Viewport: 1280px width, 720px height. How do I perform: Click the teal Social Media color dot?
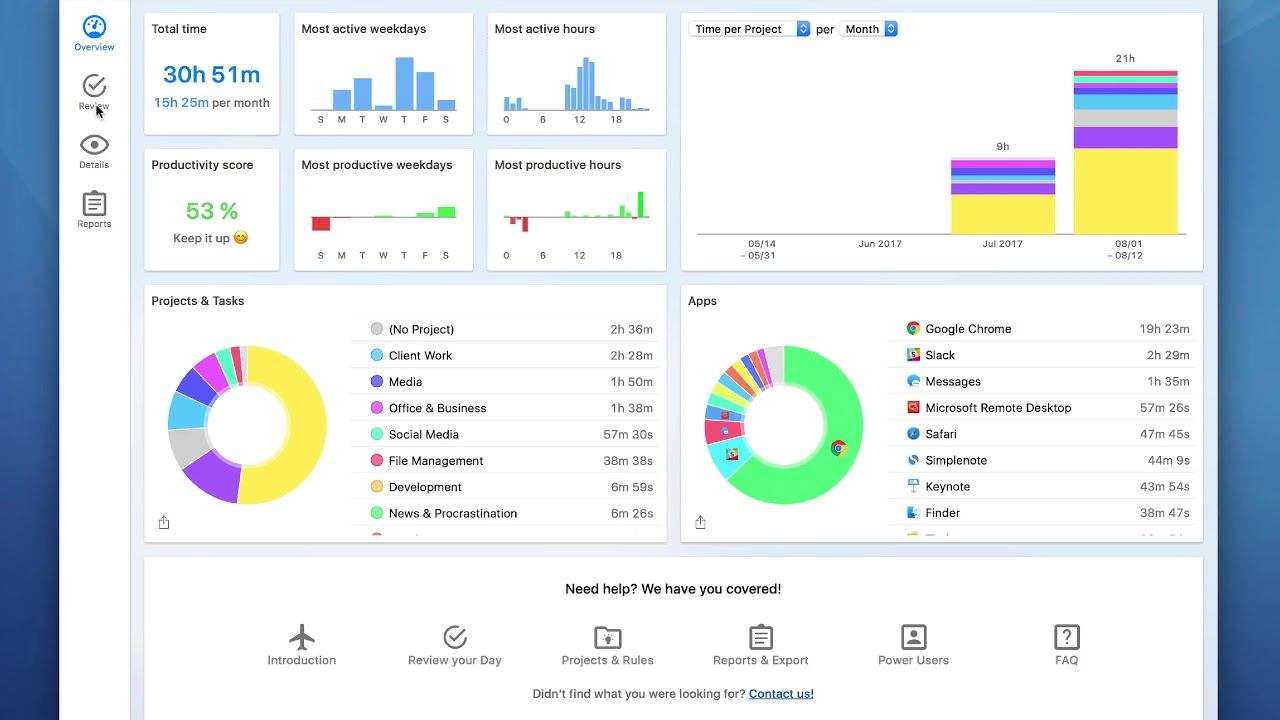[x=377, y=434]
